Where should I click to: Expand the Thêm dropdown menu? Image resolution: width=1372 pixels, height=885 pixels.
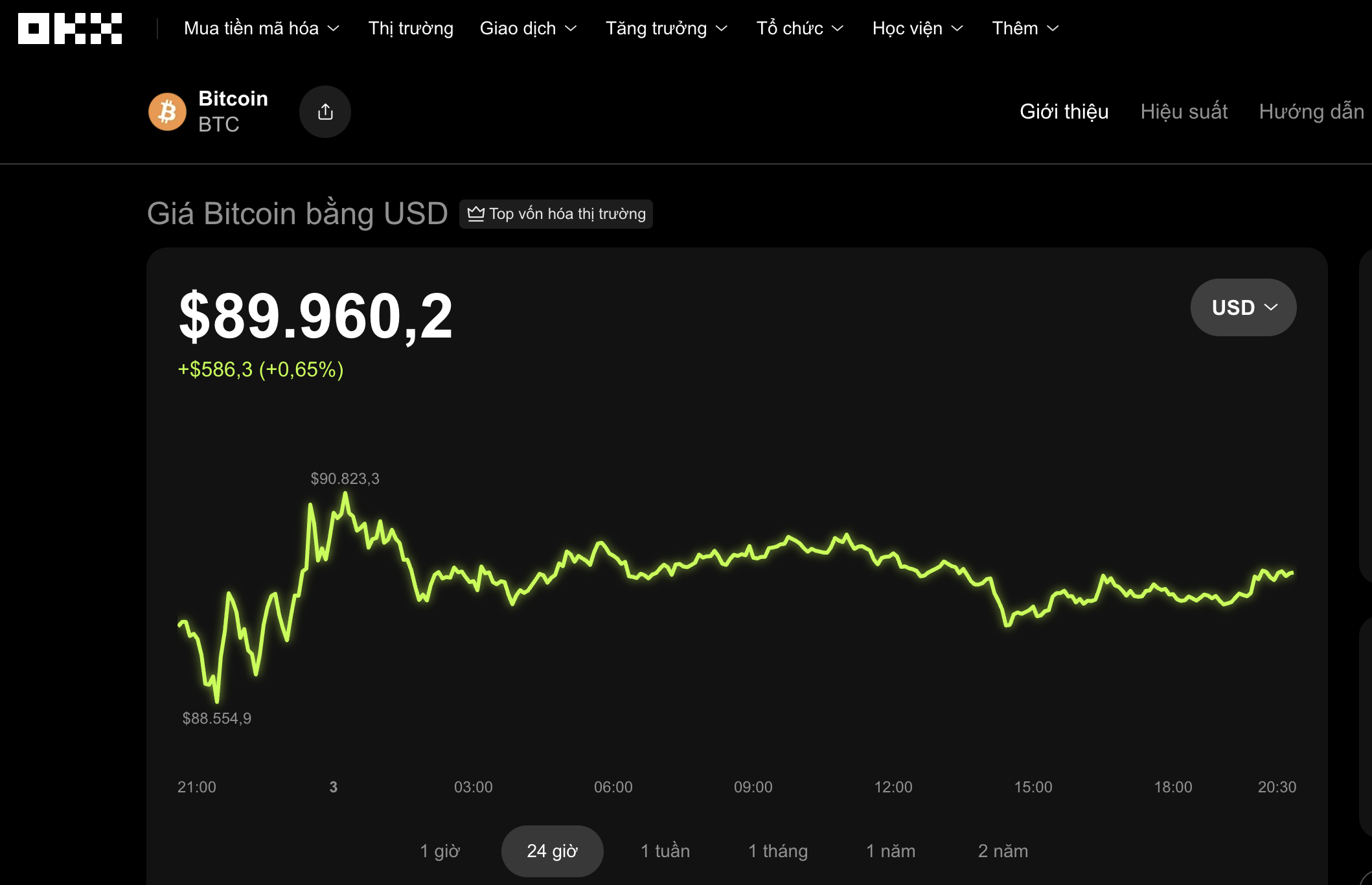coord(1024,28)
